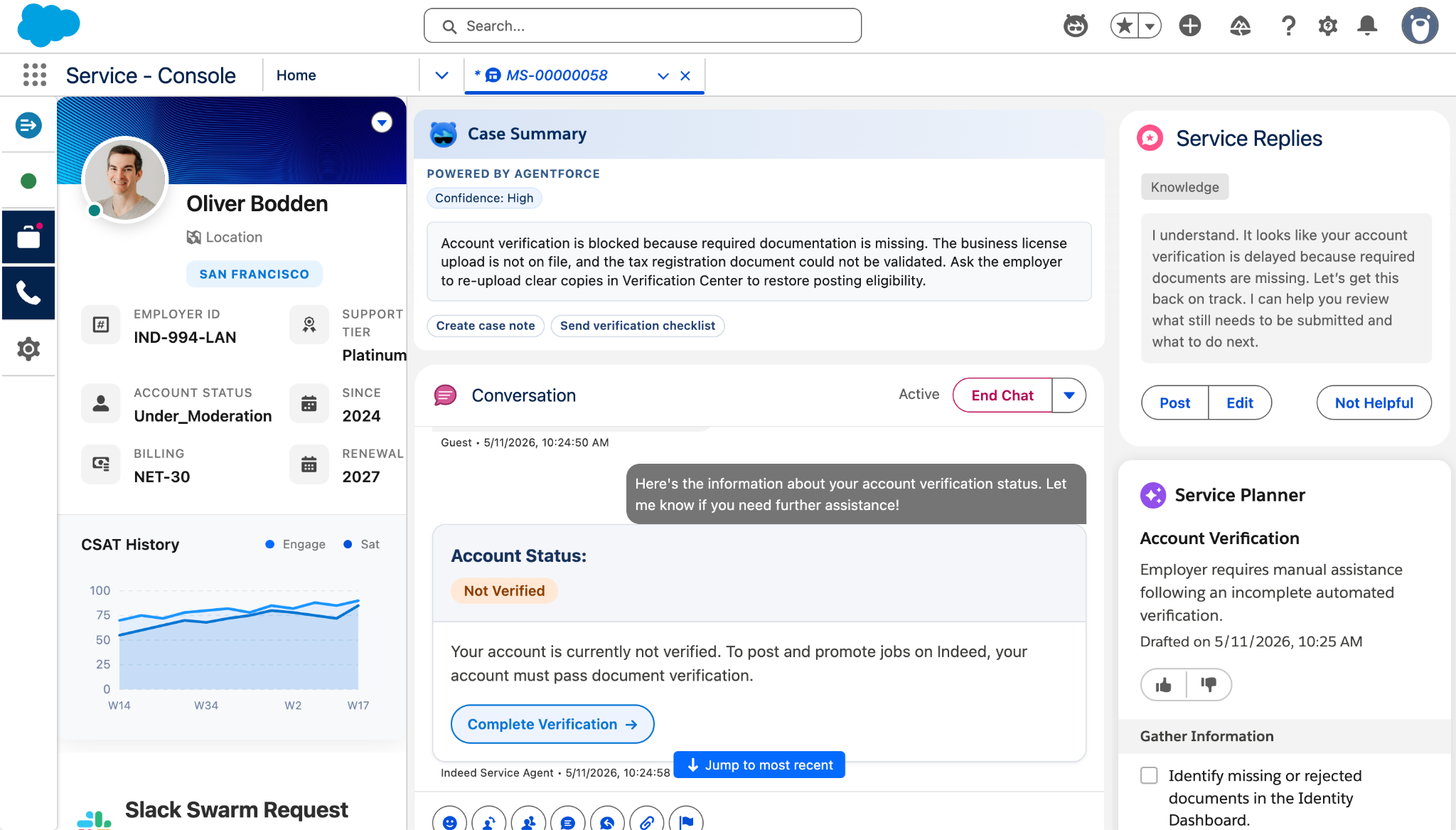
Task: Click the Not Verified status pill
Action: (x=504, y=591)
